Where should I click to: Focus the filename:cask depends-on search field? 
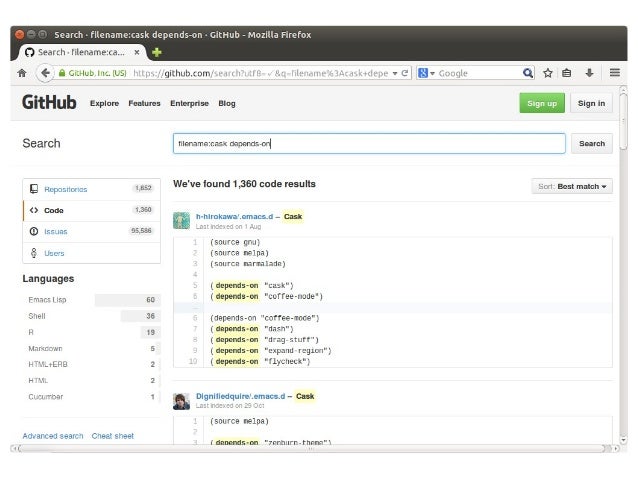[369, 143]
